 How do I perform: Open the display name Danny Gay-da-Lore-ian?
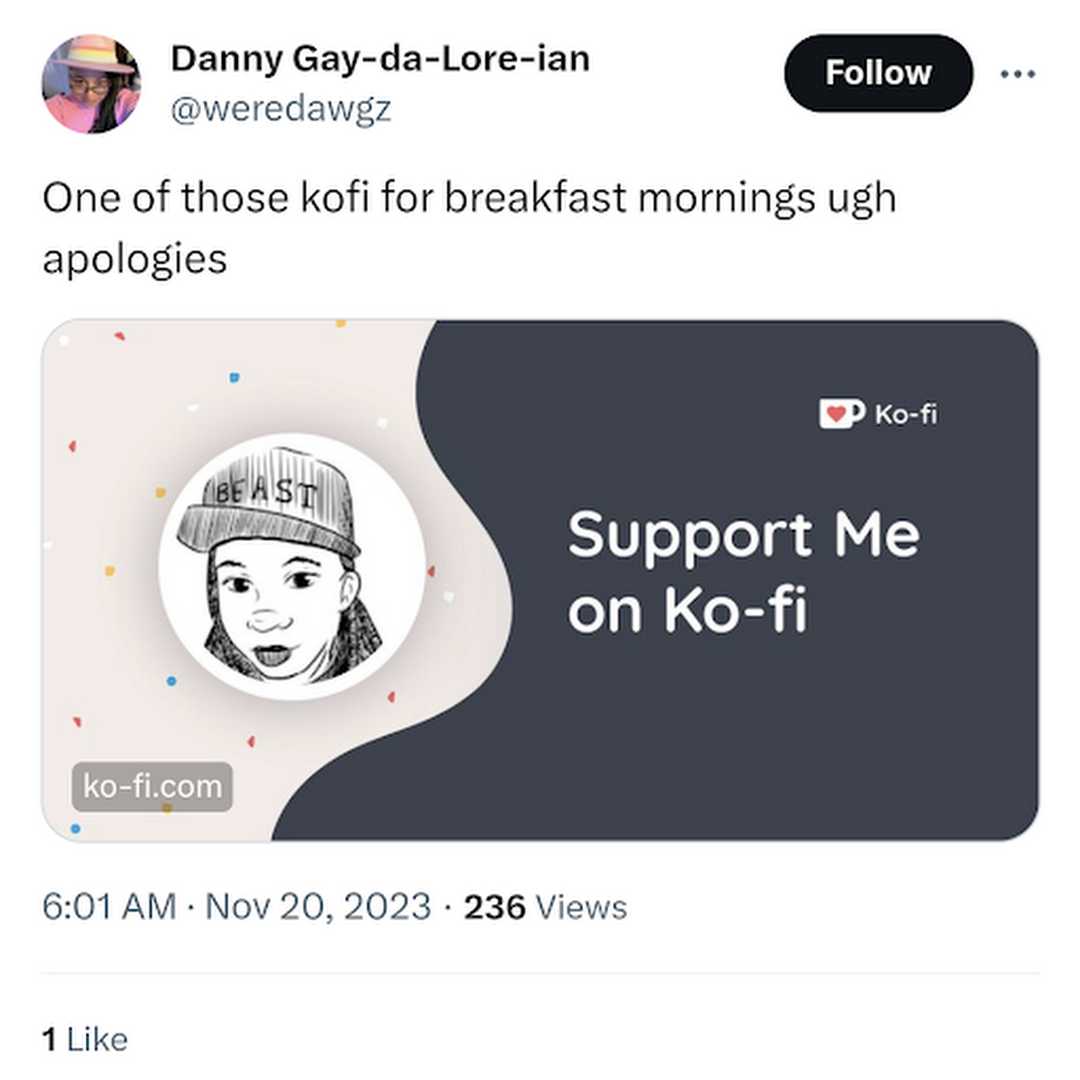380,58
